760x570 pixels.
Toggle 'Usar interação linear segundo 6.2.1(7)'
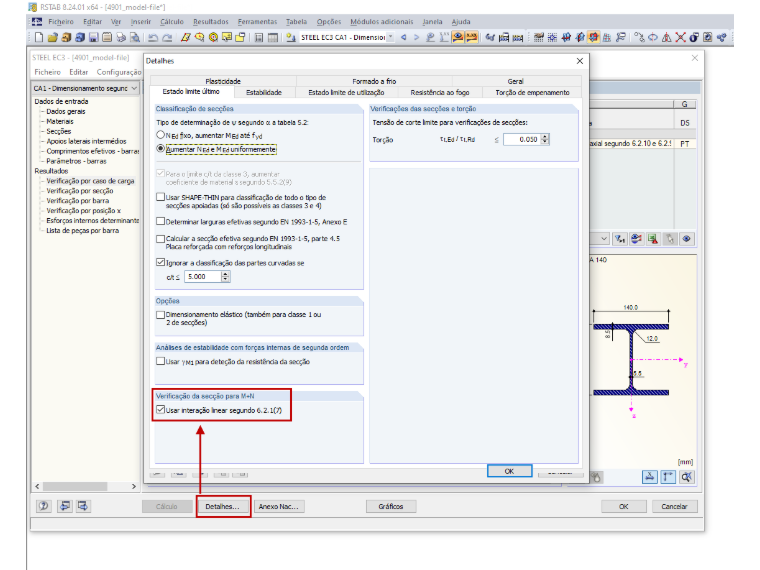pyautogui.click(x=160, y=410)
